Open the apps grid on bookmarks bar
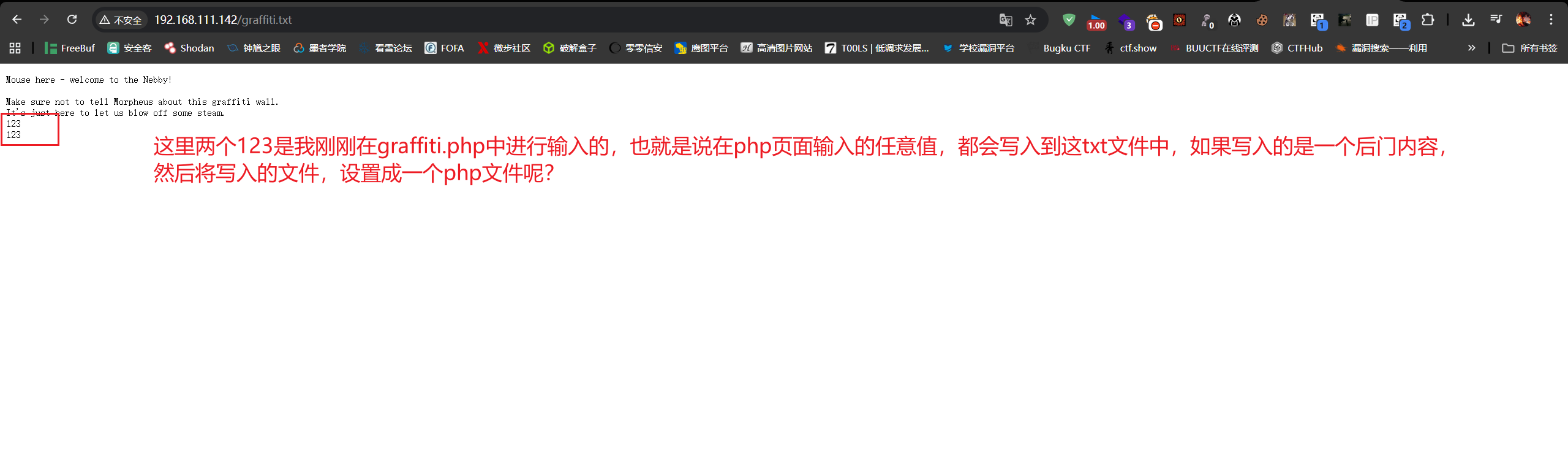1568x458 pixels. 15,48
